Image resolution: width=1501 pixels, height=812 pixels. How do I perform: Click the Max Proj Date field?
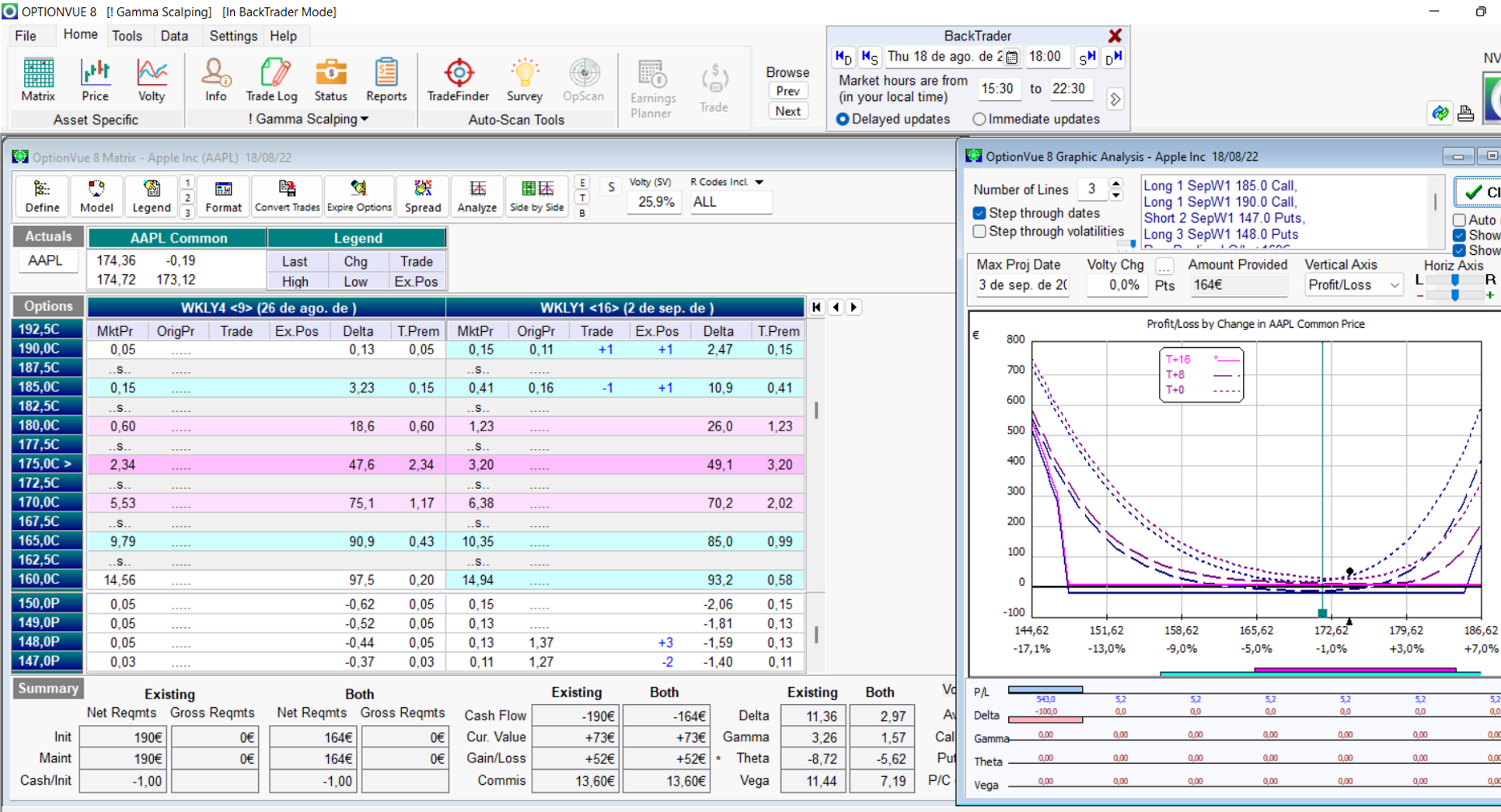tap(1022, 285)
